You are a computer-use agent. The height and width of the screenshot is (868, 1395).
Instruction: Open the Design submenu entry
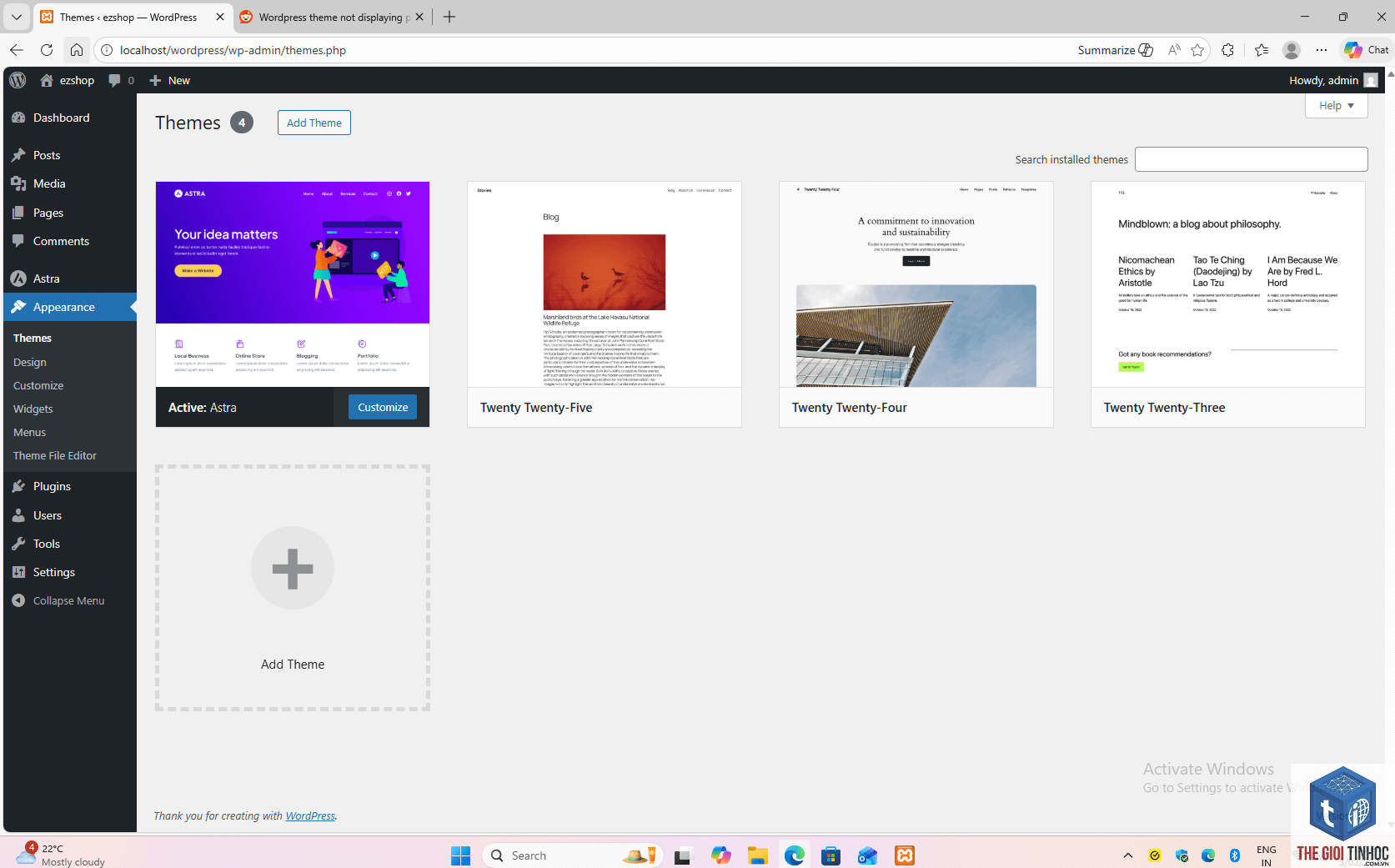[x=30, y=362]
